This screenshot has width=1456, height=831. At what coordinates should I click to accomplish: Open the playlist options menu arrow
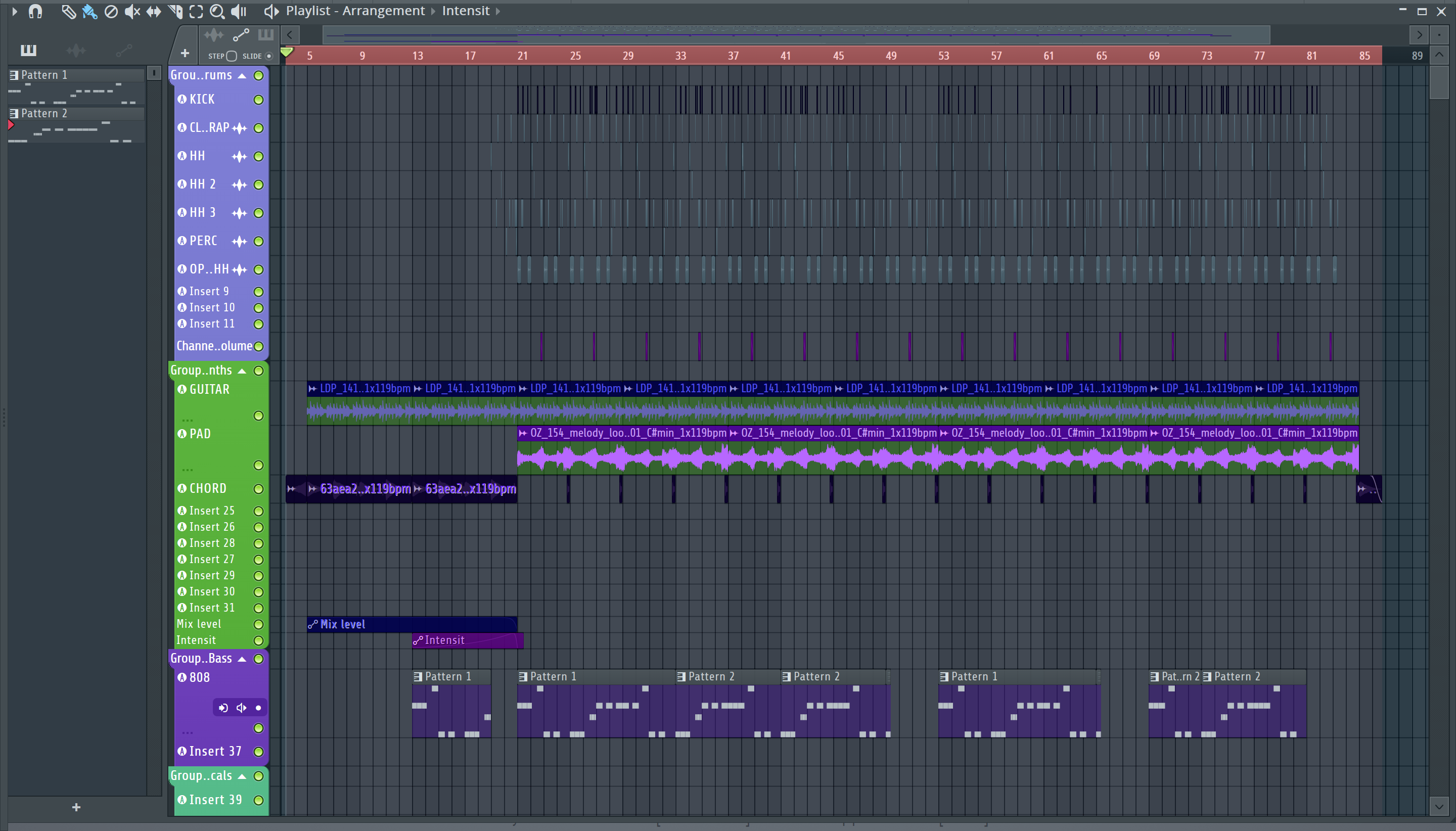pyautogui.click(x=15, y=11)
